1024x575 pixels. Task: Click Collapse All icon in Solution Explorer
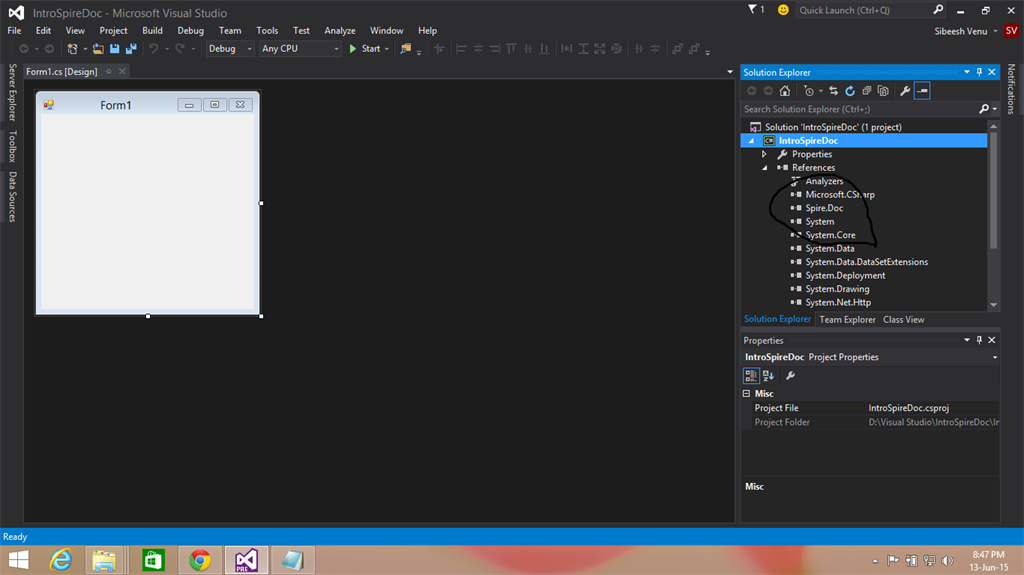[866, 91]
